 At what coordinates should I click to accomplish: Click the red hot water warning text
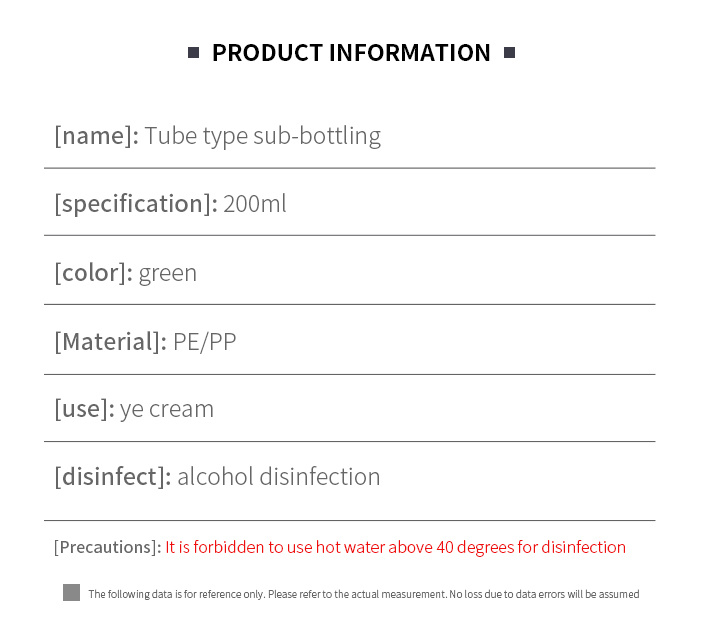click(x=395, y=547)
